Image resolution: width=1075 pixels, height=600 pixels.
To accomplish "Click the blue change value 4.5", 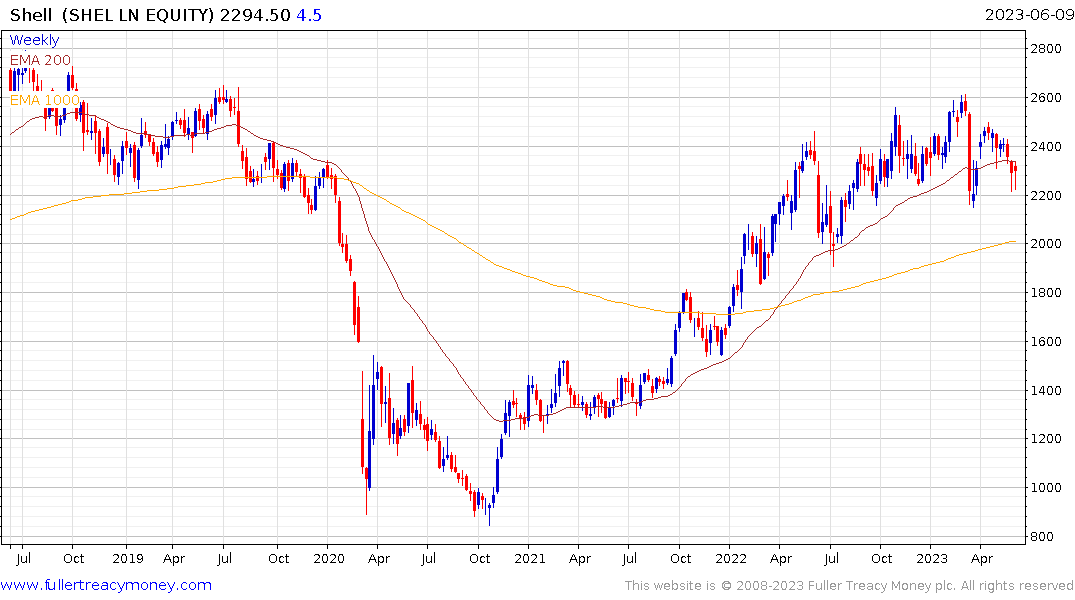I will pyautogui.click(x=309, y=15).
